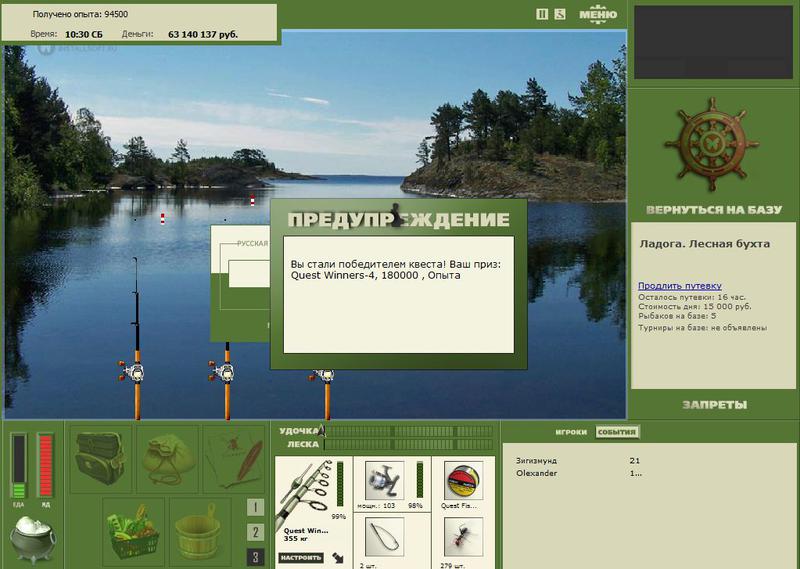The width and height of the screenshot is (800, 569).
Task: Click the location title Ладога. Лесная бухта
Action: click(x=705, y=244)
